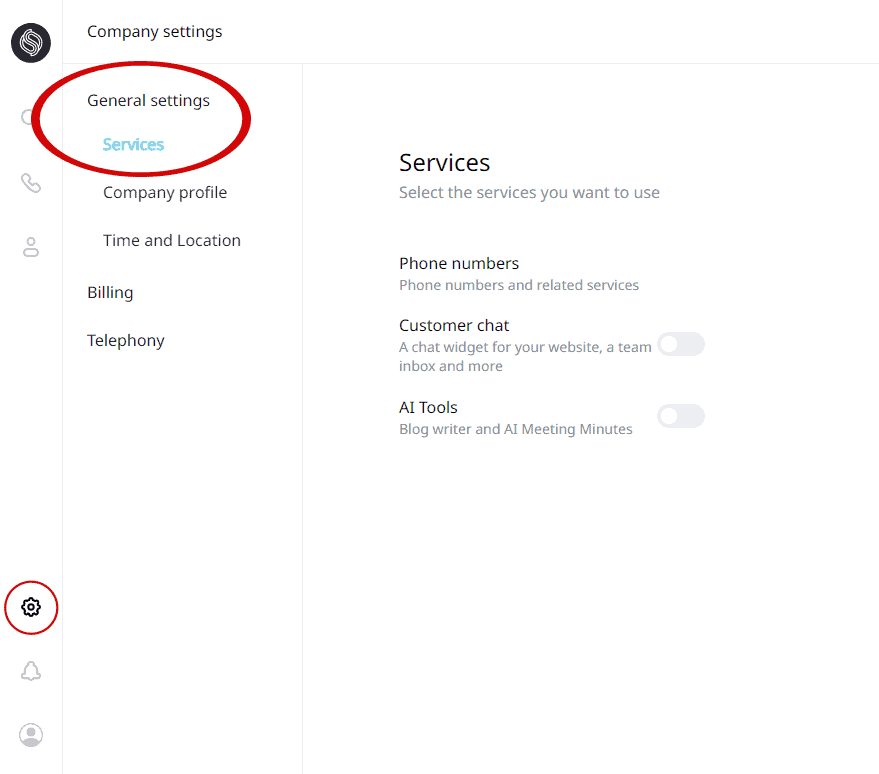Viewport: 879px width, 774px height.
Task: Click the partially hidden round sidebar icon
Action: pyautogui.click(x=28, y=118)
